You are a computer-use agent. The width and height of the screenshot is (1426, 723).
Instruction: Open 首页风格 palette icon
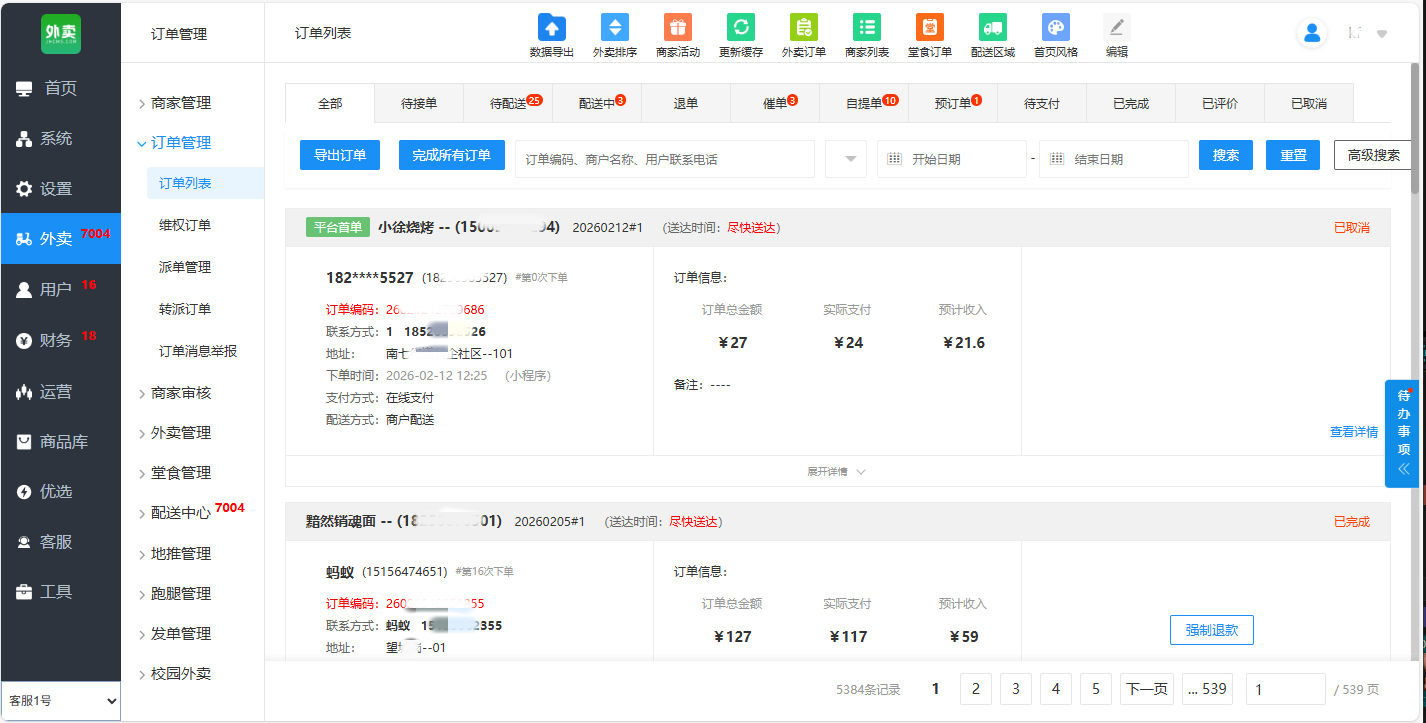tap(1056, 28)
